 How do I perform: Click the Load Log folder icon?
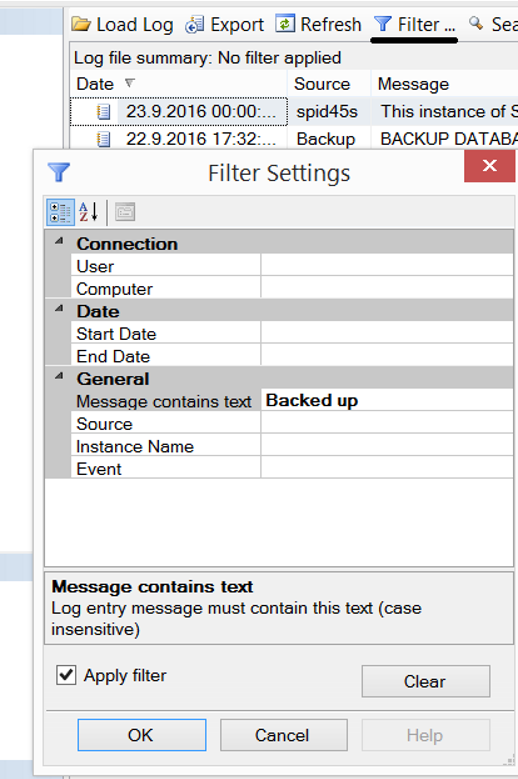click(x=81, y=24)
